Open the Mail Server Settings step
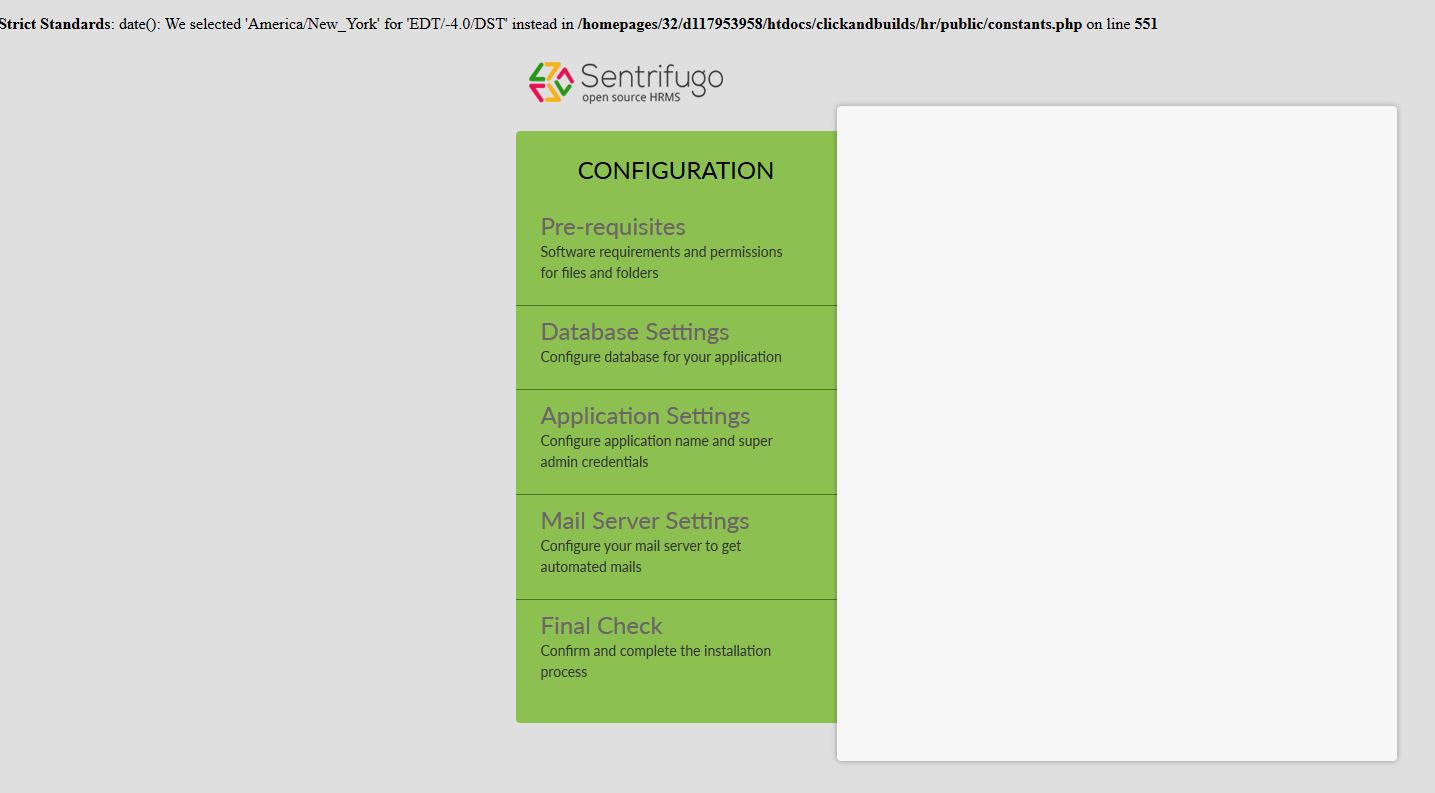The image size is (1435, 793). point(644,520)
